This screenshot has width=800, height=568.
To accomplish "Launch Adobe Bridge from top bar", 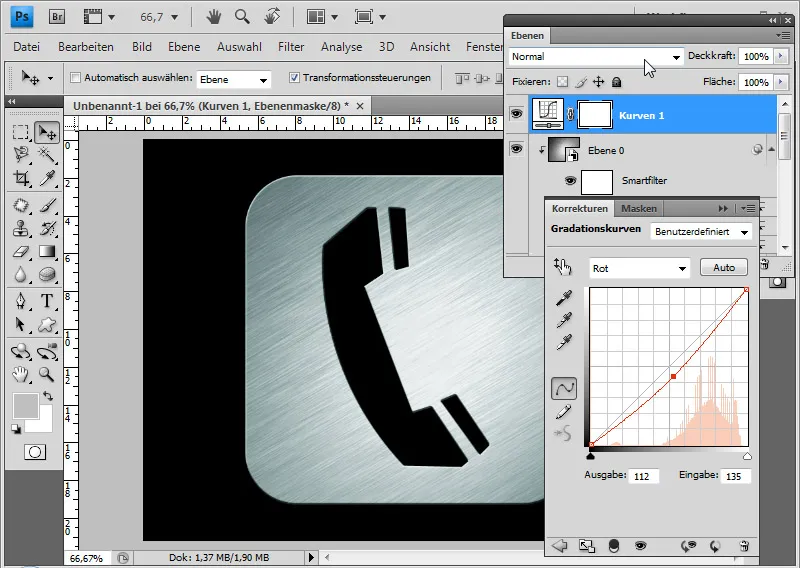I will (x=57, y=17).
